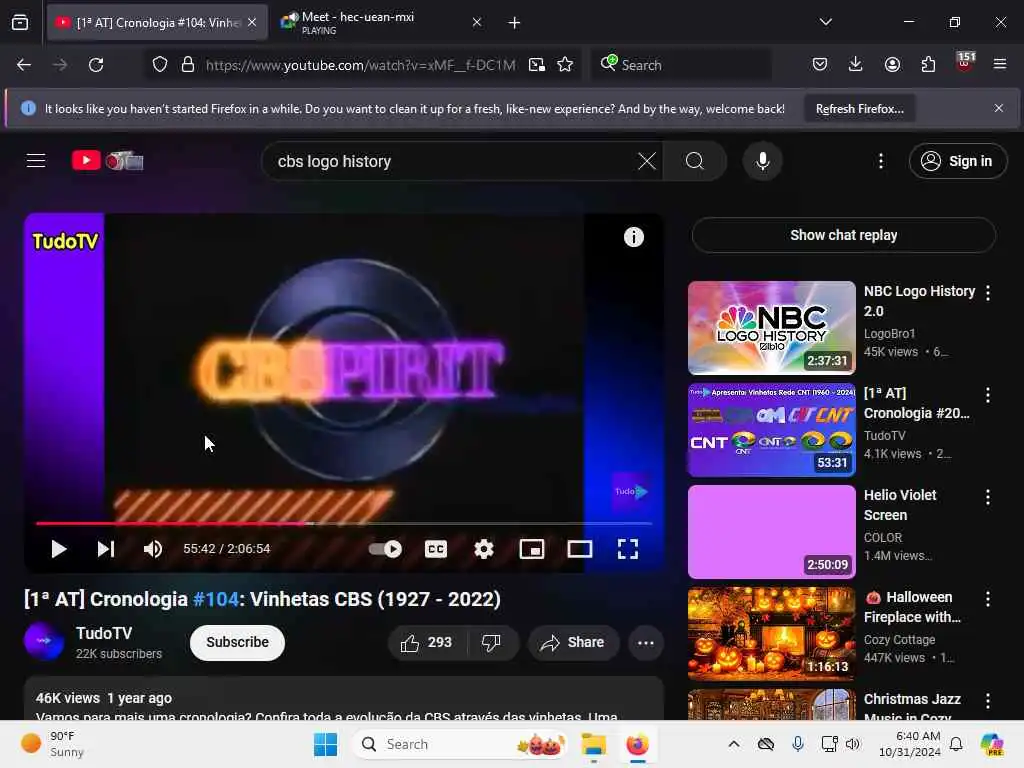Open File Explorer from taskbar
1024x768 pixels.
pos(594,744)
